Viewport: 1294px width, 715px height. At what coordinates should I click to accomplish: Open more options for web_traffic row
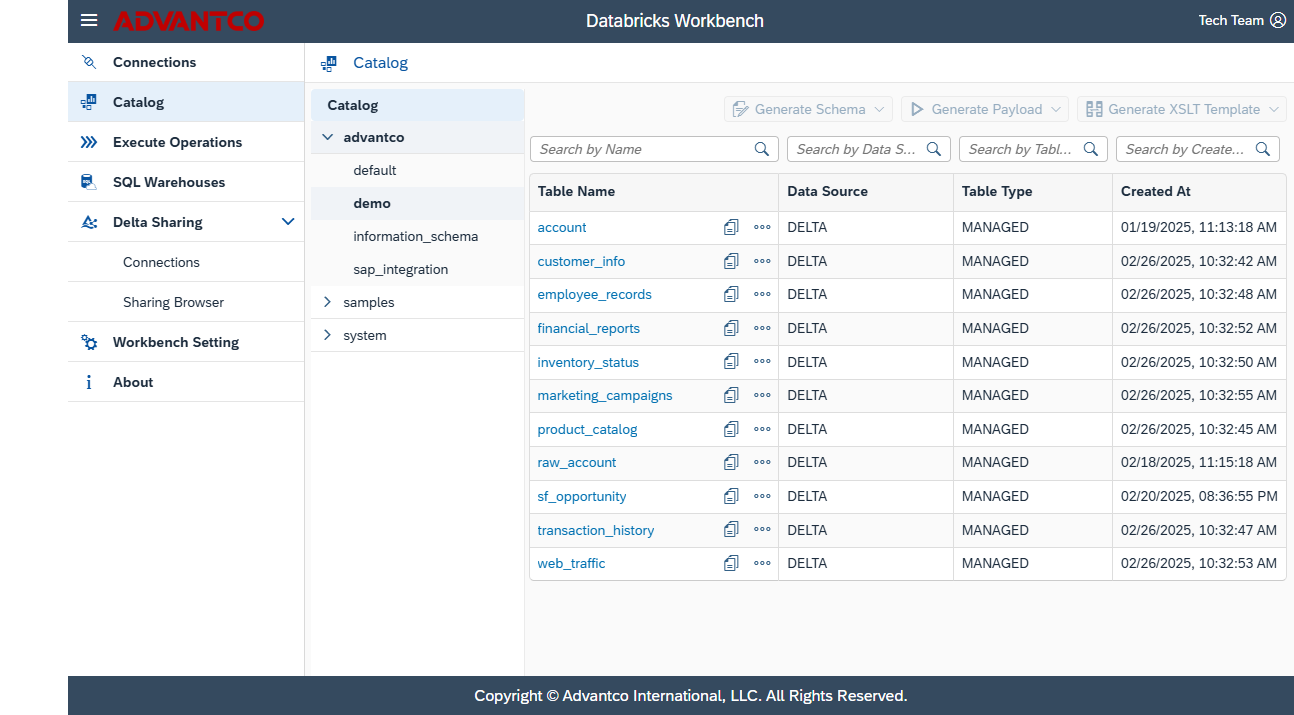point(762,563)
